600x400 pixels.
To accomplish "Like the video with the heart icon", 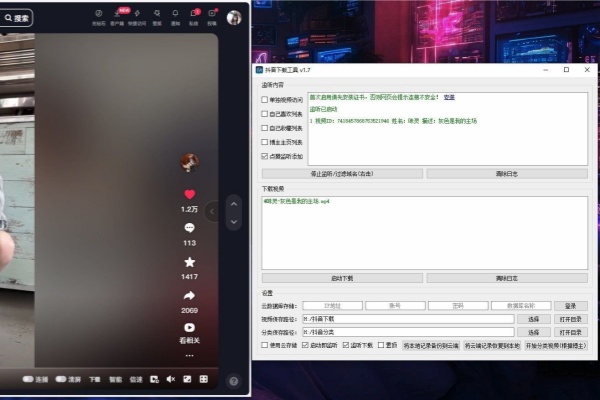I will [189, 194].
